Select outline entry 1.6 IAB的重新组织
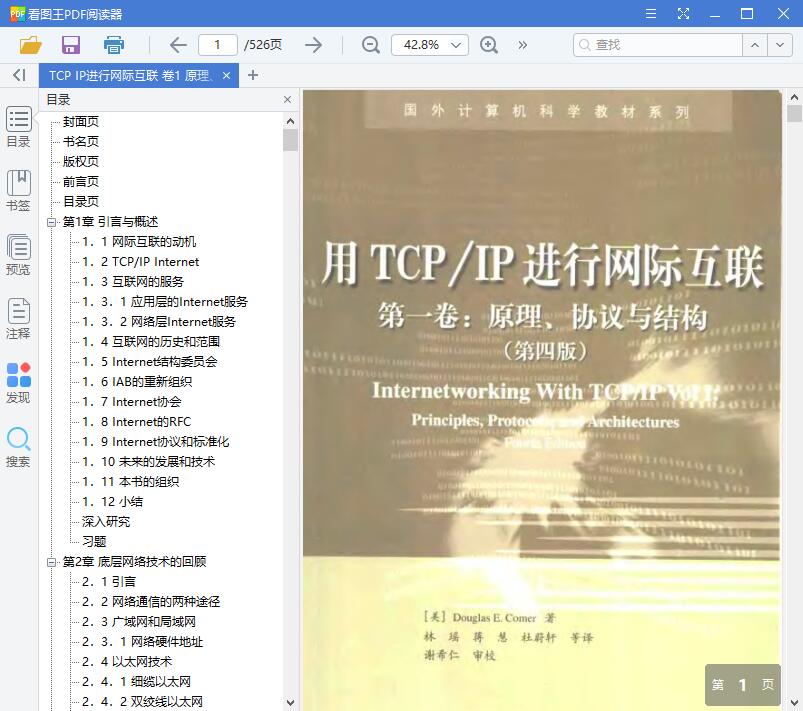The width and height of the screenshot is (803, 711). click(137, 382)
